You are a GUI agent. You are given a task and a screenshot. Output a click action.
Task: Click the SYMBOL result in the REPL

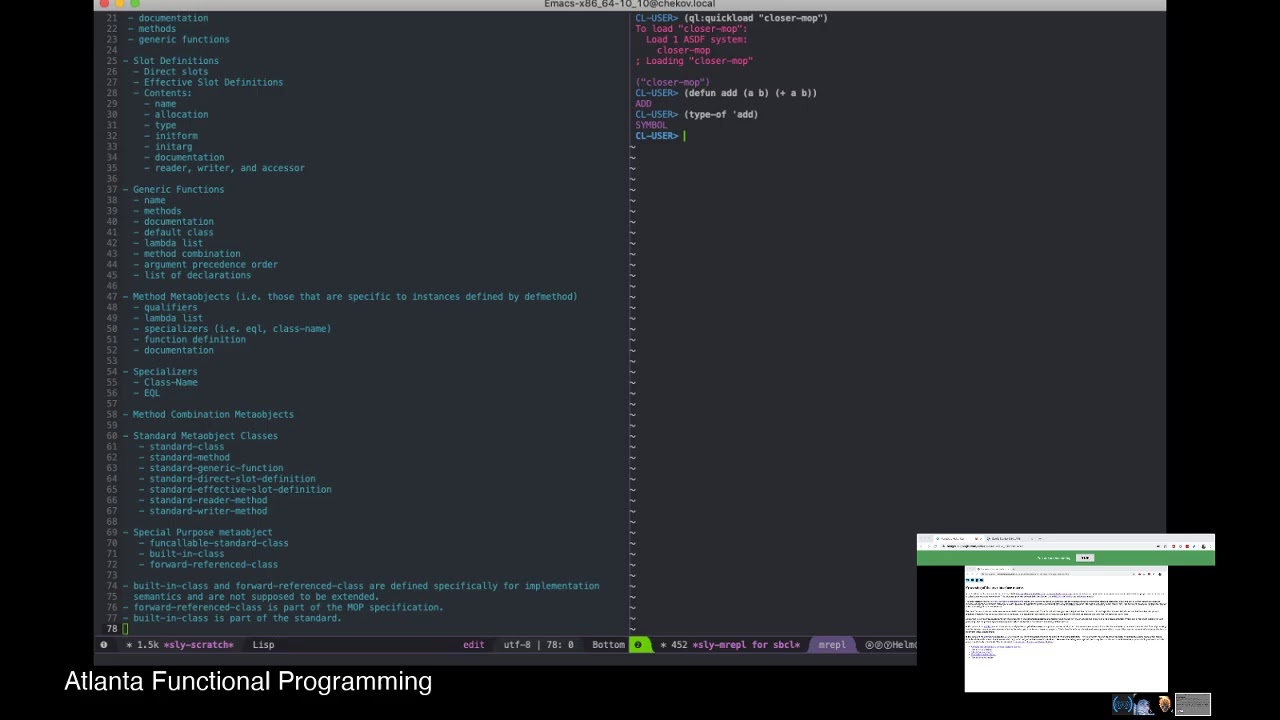[x=651, y=125]
